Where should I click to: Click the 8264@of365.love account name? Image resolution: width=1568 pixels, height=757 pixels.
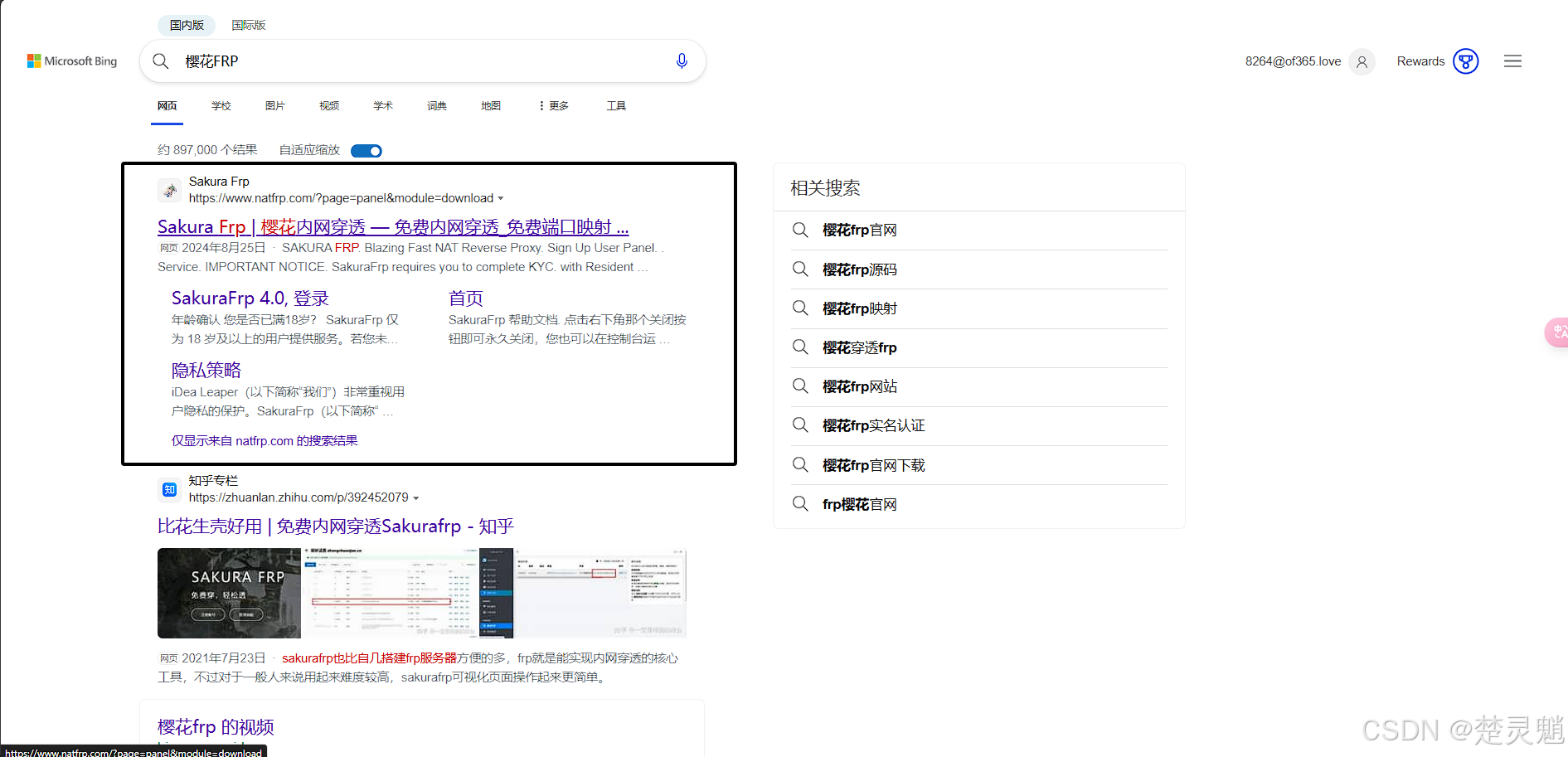pos(1293,61)
